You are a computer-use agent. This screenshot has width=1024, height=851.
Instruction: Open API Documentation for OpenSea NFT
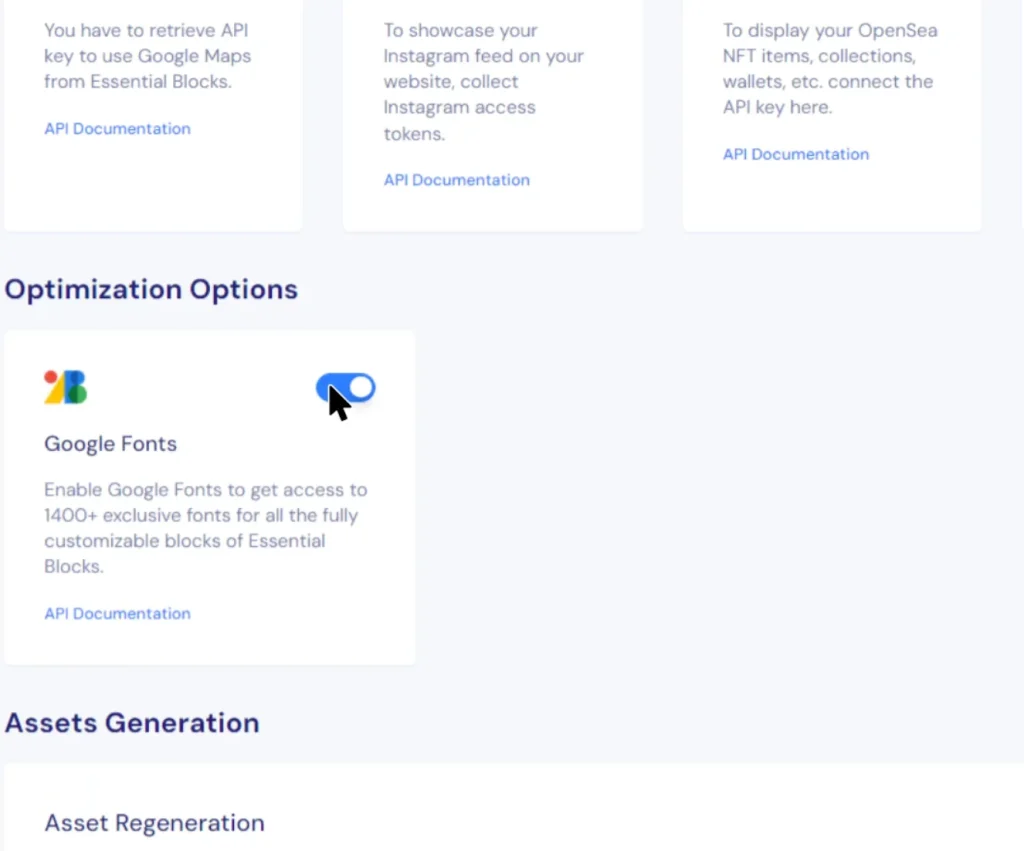pos(795,154)
